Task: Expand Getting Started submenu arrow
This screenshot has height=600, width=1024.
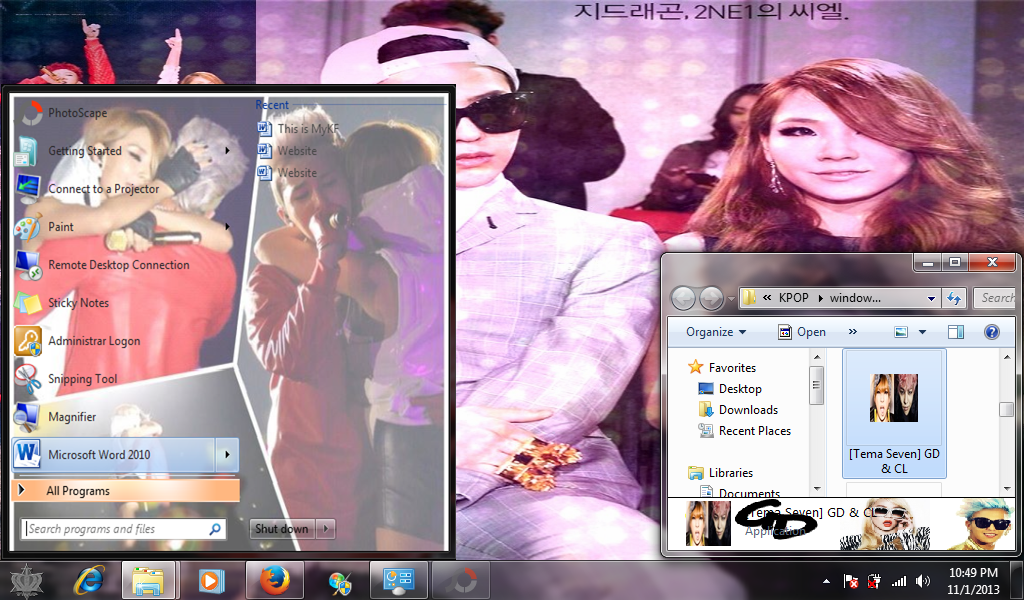Action: click(x=227, y=151)
